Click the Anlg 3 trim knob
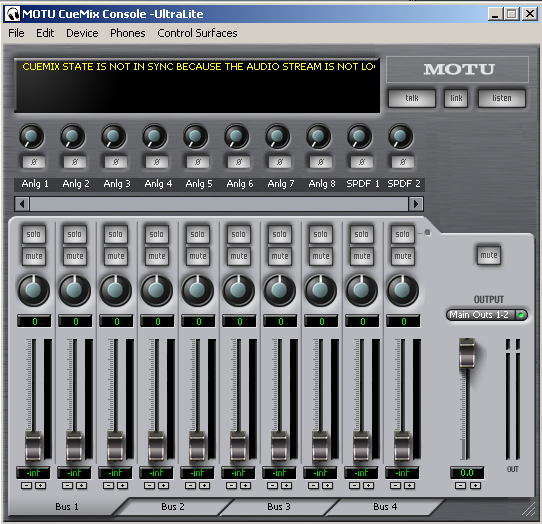Screen dimensions: 542x524 (x=114, y=137)
